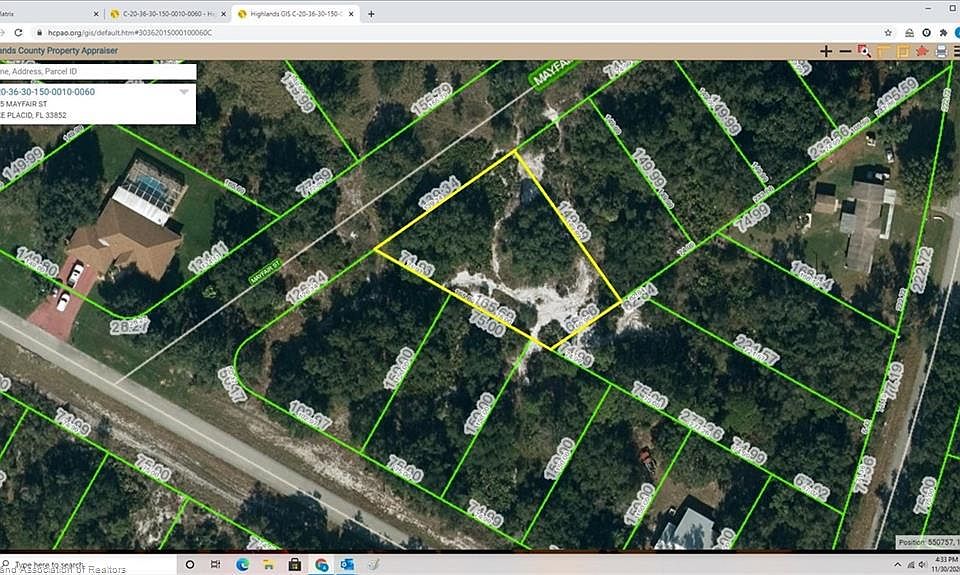Click the Name, Address, Parcel ID search box
This screenshot has height=575, width=960.
tap(97, 71)
